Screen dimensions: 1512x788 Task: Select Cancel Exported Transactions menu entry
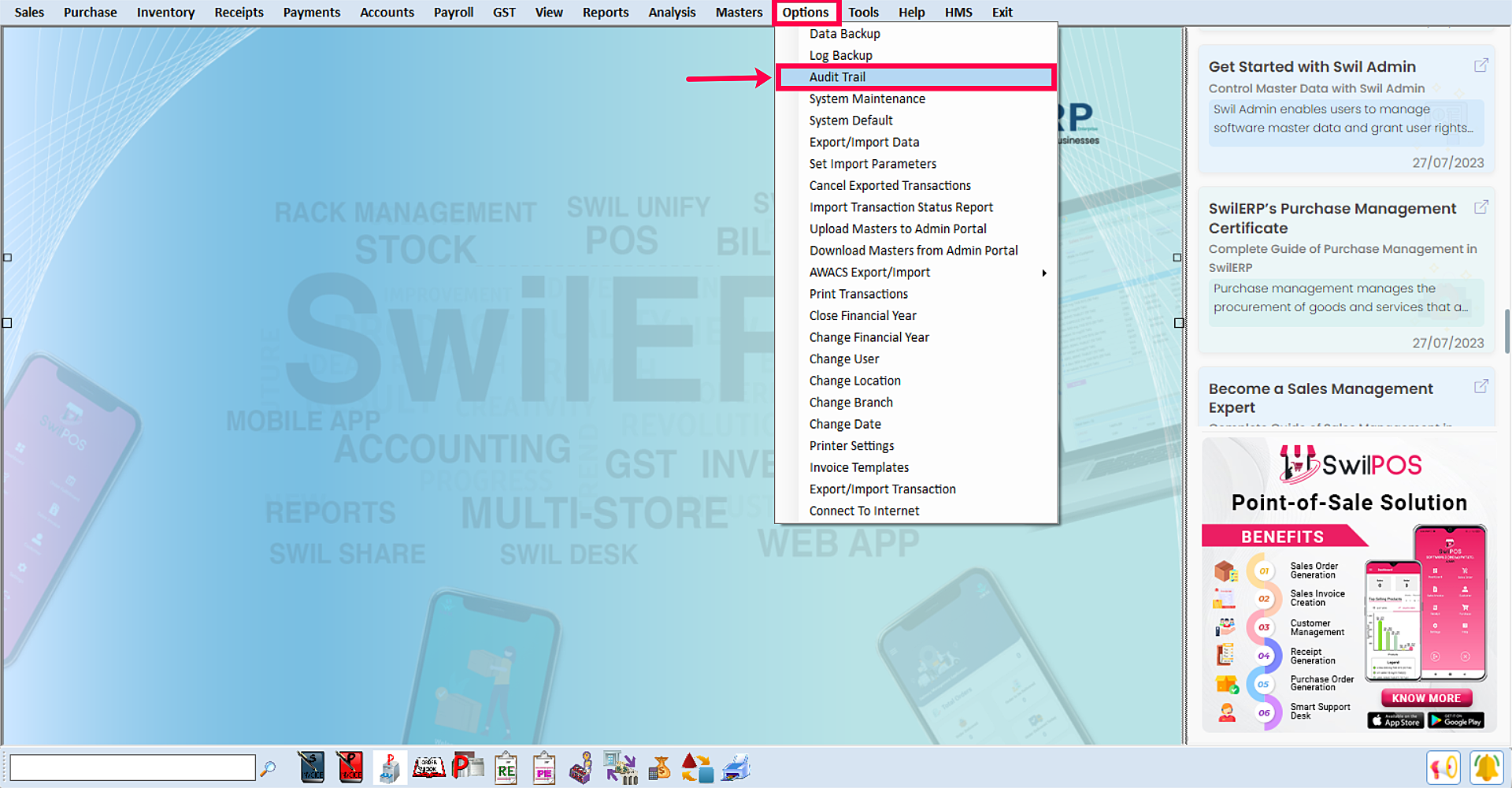[x=916, y=185]
